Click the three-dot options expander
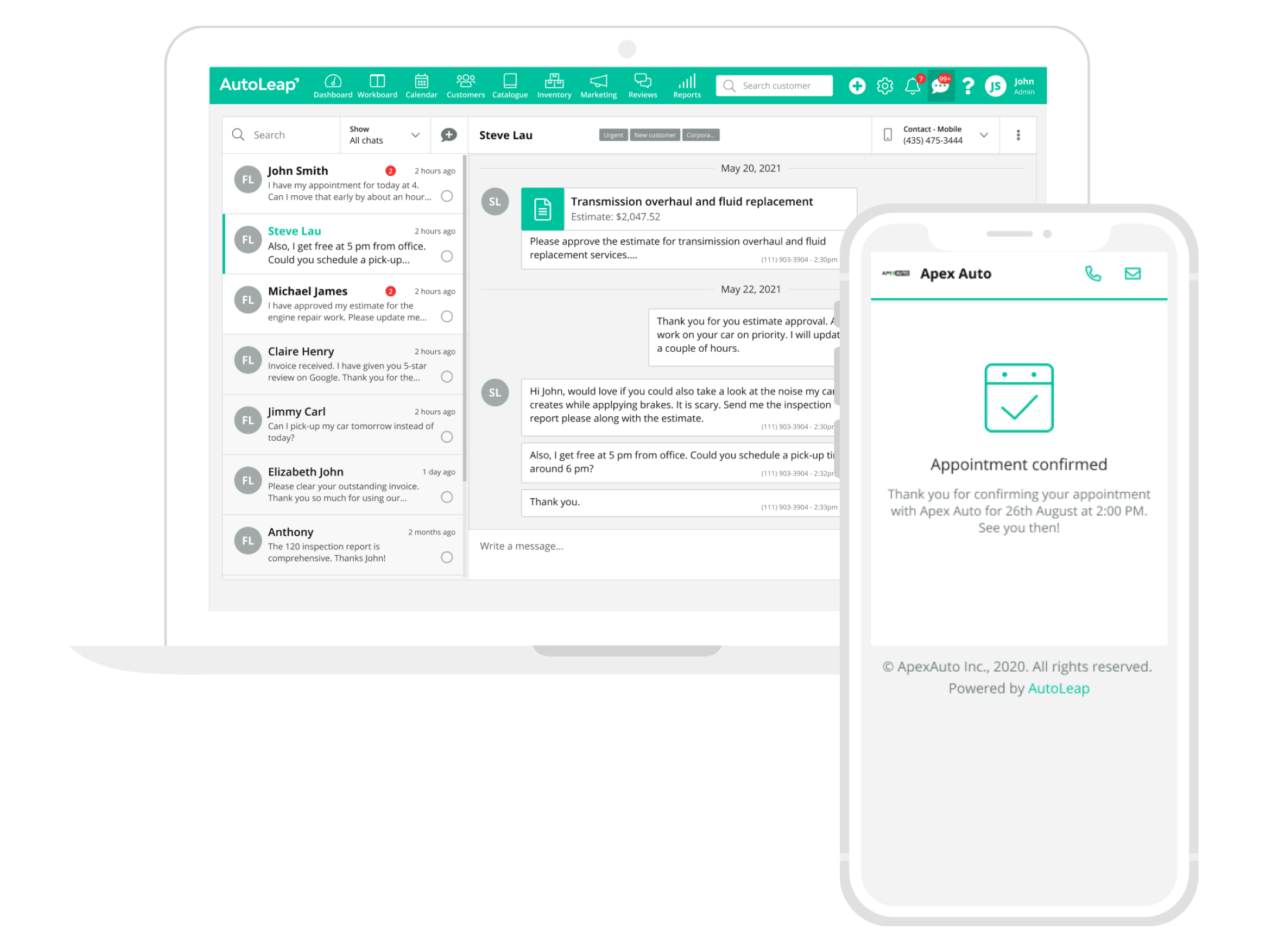 [x=1019, y=135]
